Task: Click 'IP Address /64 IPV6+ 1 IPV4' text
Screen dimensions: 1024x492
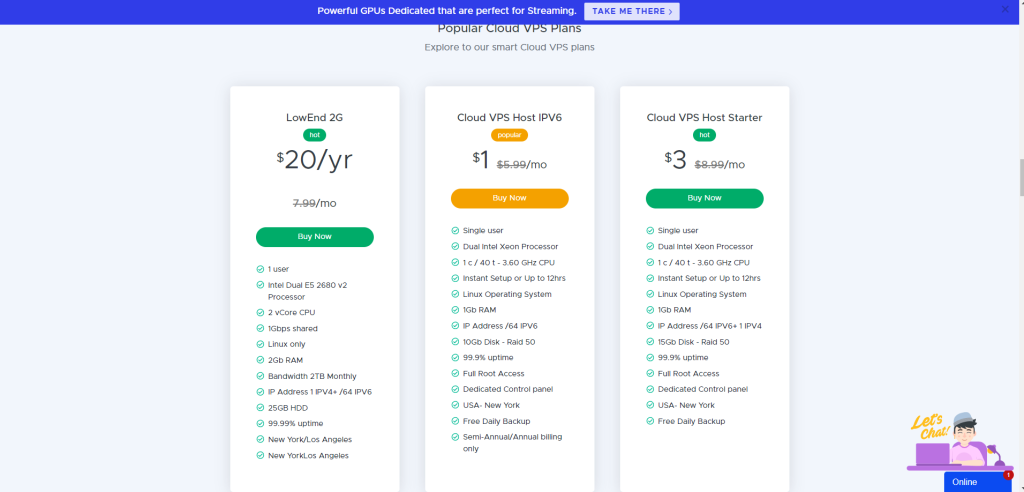Action: pos(710,326)
